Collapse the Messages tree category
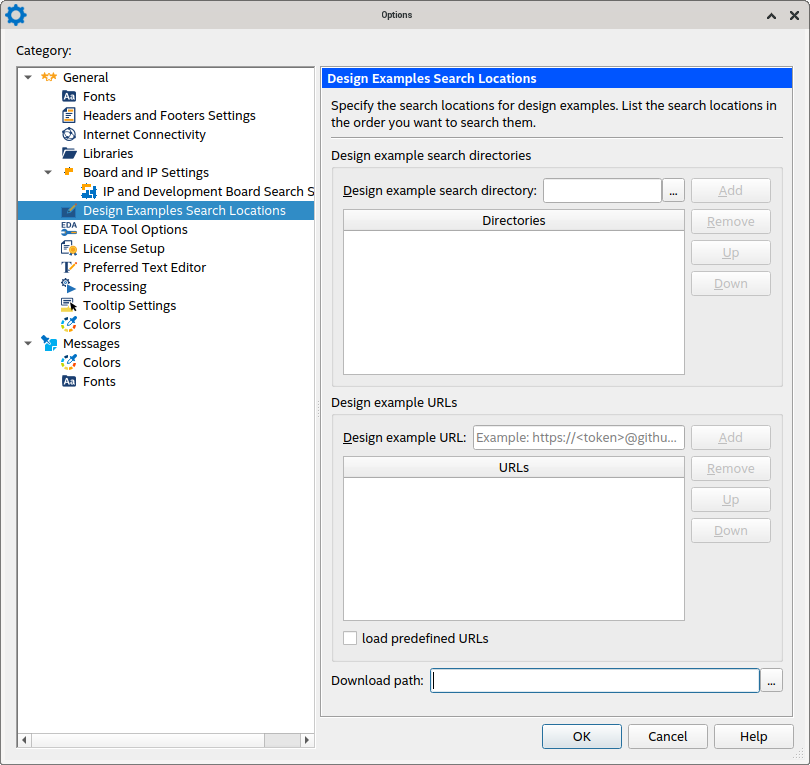Screen dimensions: 810x765 click(28, 343)
